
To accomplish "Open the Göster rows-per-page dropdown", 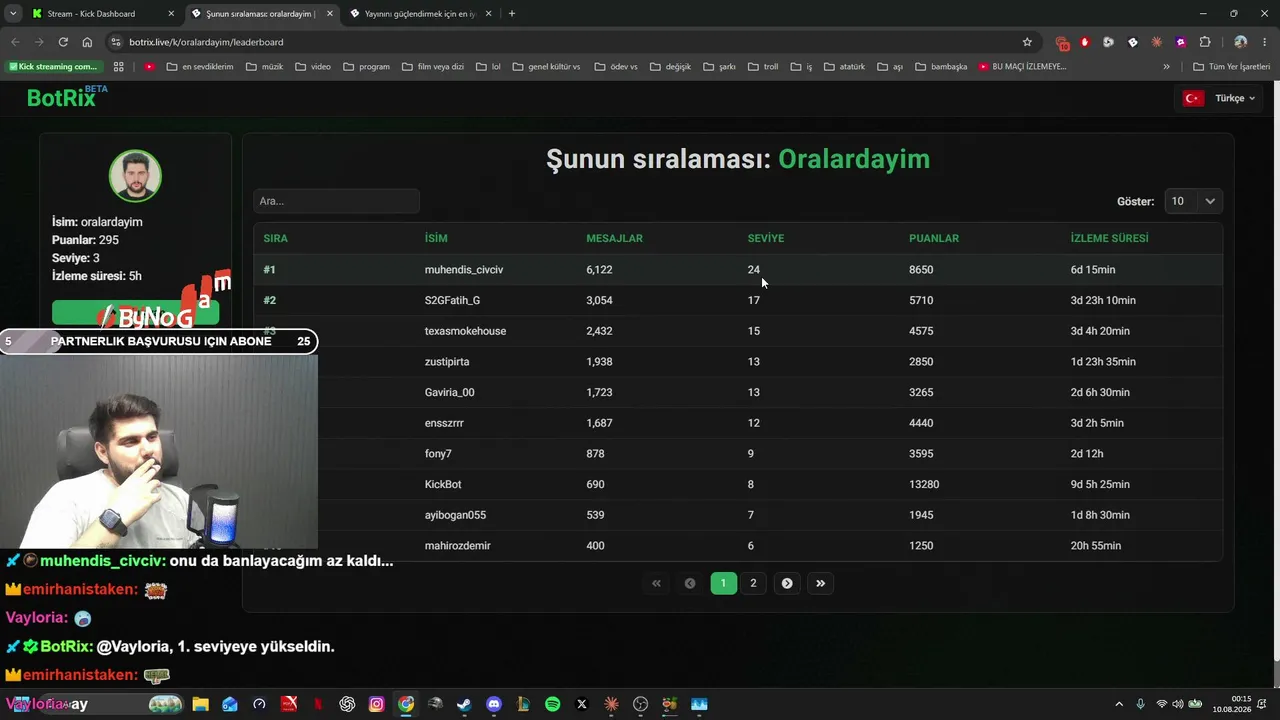I will [x=1193, y=201].
